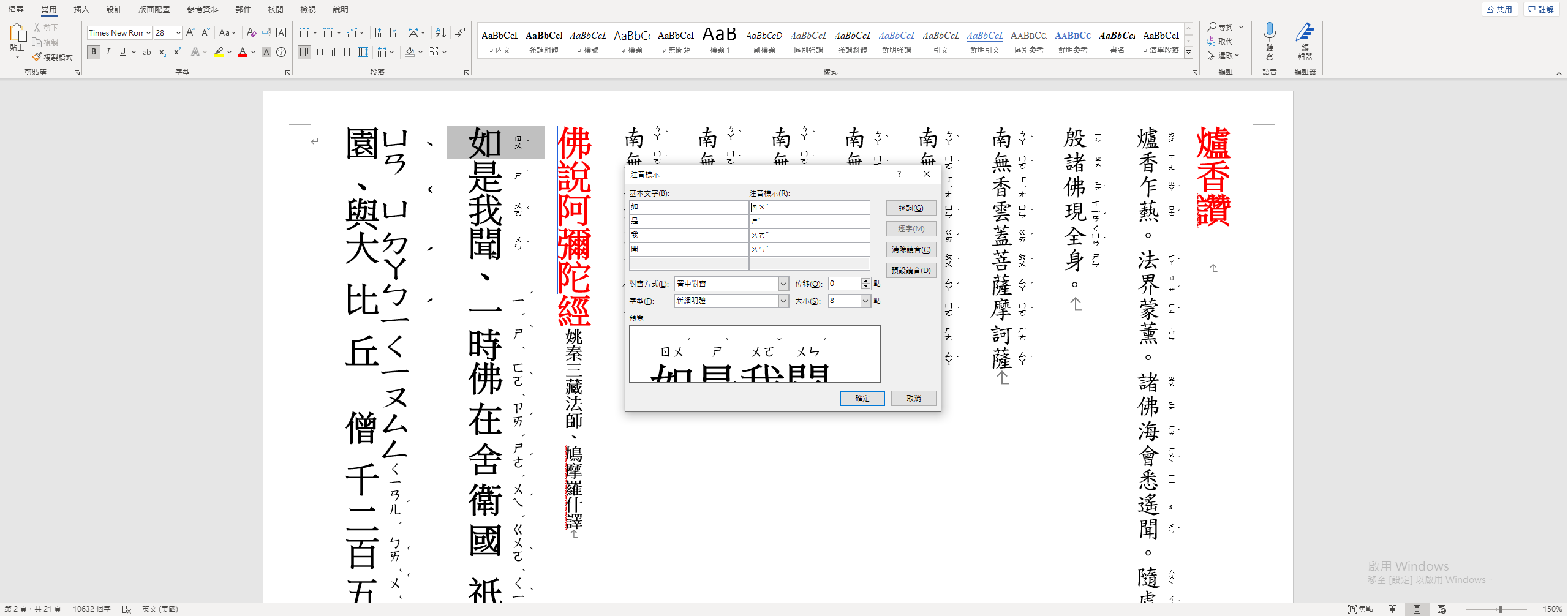
Task: Toggle Underline formatting
Action: pos(123,52)
